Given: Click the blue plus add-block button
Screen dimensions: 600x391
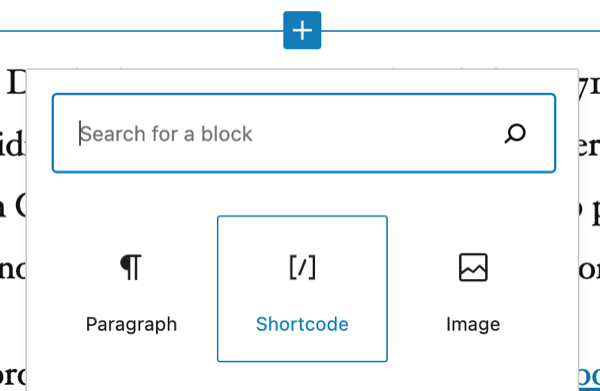Looking at the screenshot, I should tap(302, 30).
